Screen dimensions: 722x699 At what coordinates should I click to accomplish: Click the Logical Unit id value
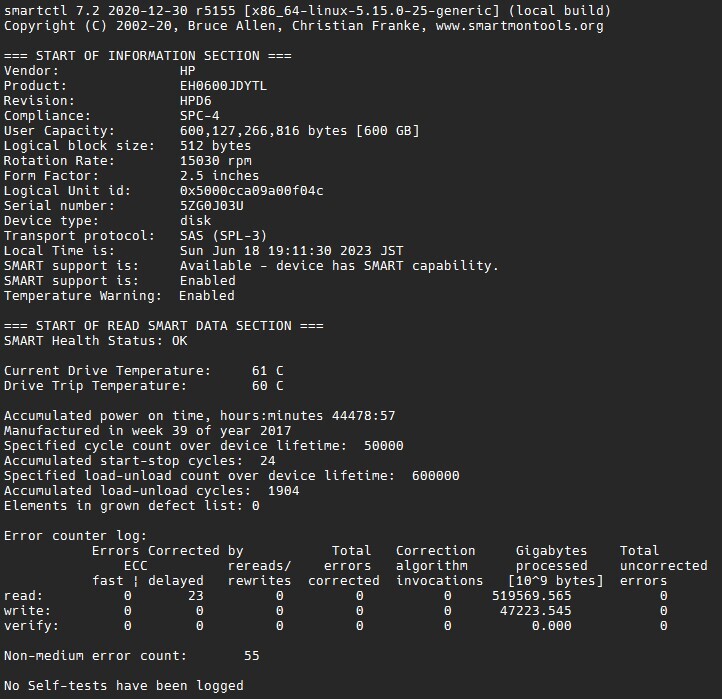pyautogui.click(x=252, y=191)
